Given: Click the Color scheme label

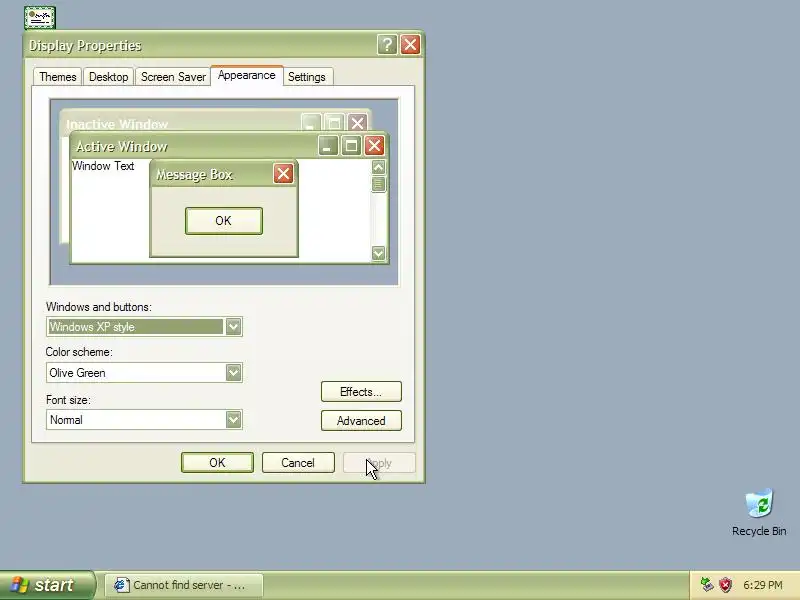Looking at the screenshot, I should 79,352.
